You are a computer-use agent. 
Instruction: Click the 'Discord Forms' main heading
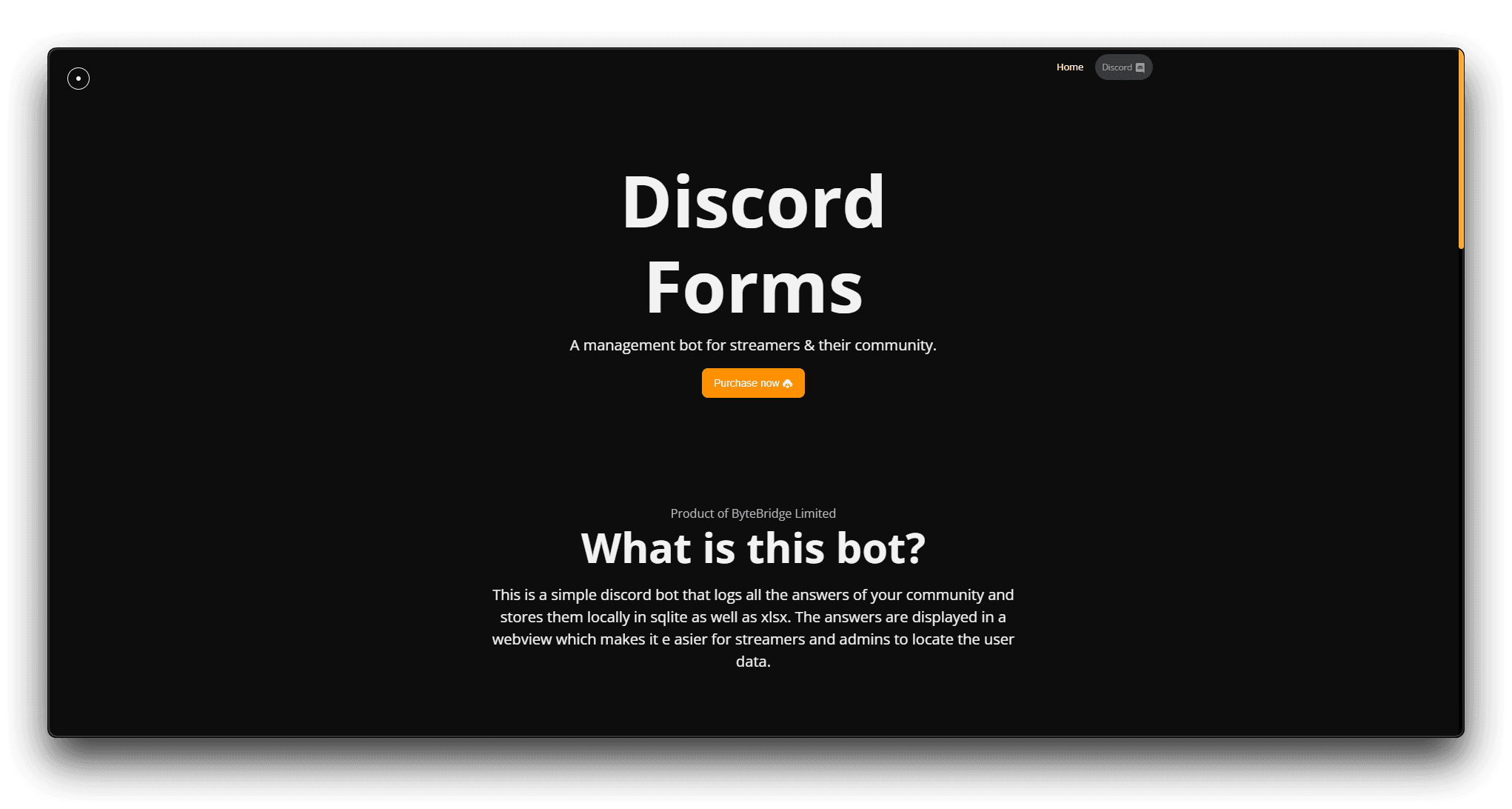point(753,244)
